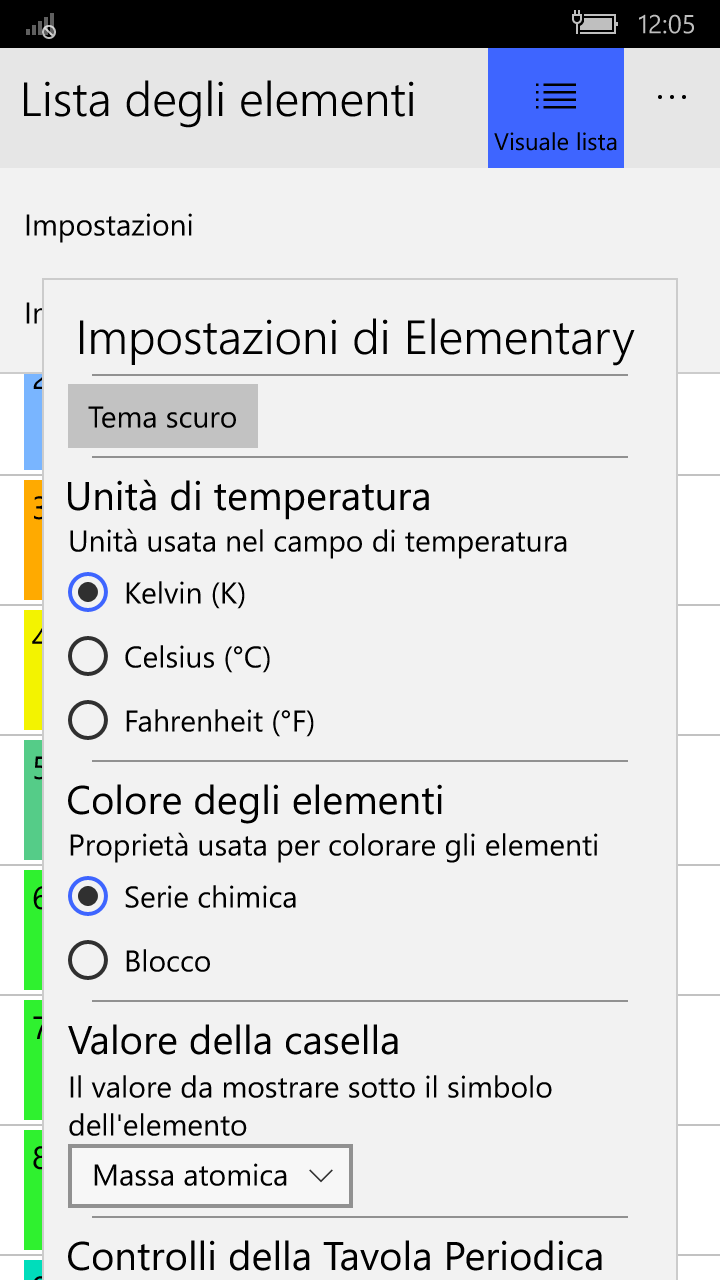The image size is (720, 1280).
Task: Open the dropdown chevron next to Massa atomica
Action: click(x=320, y=1177)
